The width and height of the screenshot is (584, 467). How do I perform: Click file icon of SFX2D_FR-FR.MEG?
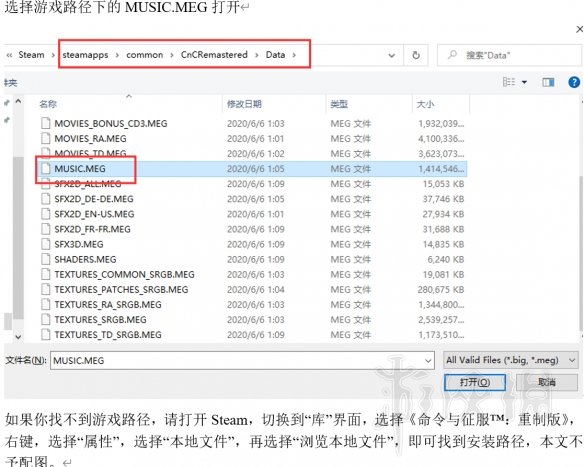point(45,229)
